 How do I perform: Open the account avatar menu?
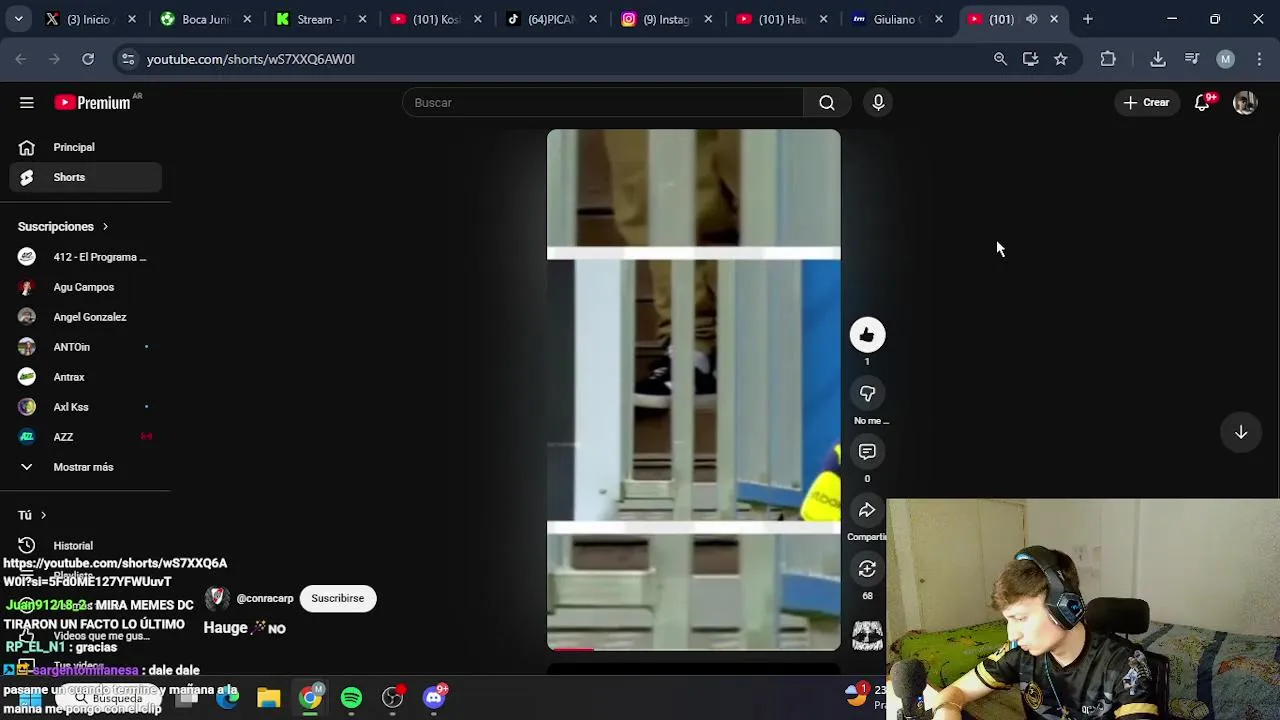(1245, 102)
